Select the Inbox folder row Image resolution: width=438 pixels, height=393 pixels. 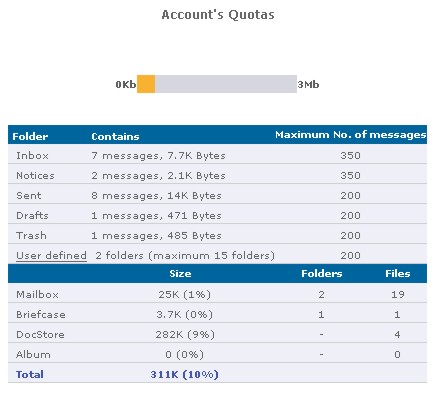pos(217,155)
